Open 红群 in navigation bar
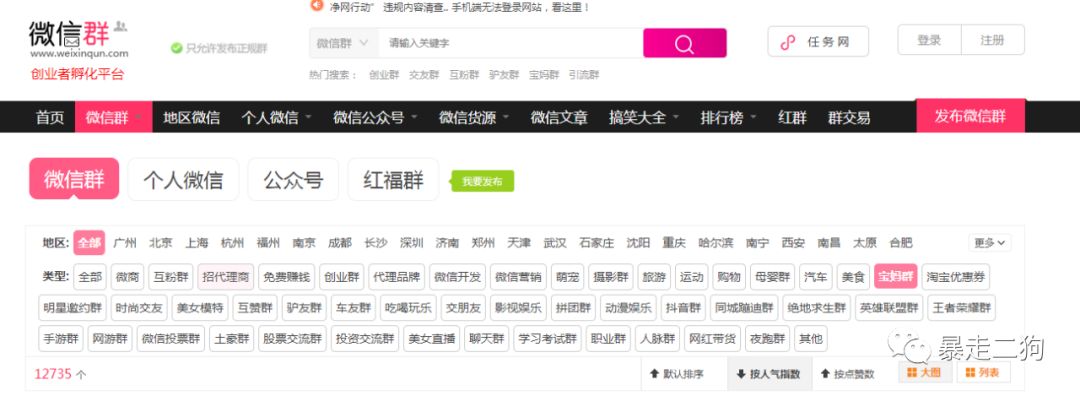 click(x=792, y=118)
